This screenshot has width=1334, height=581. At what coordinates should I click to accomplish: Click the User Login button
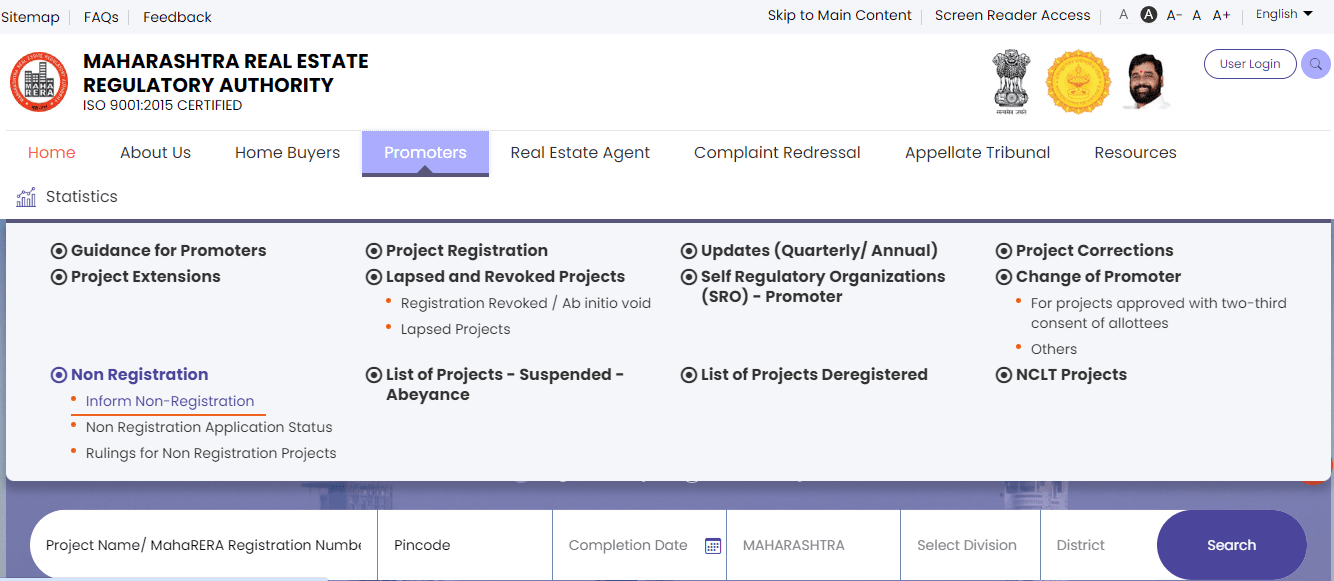click(1250, 63)
